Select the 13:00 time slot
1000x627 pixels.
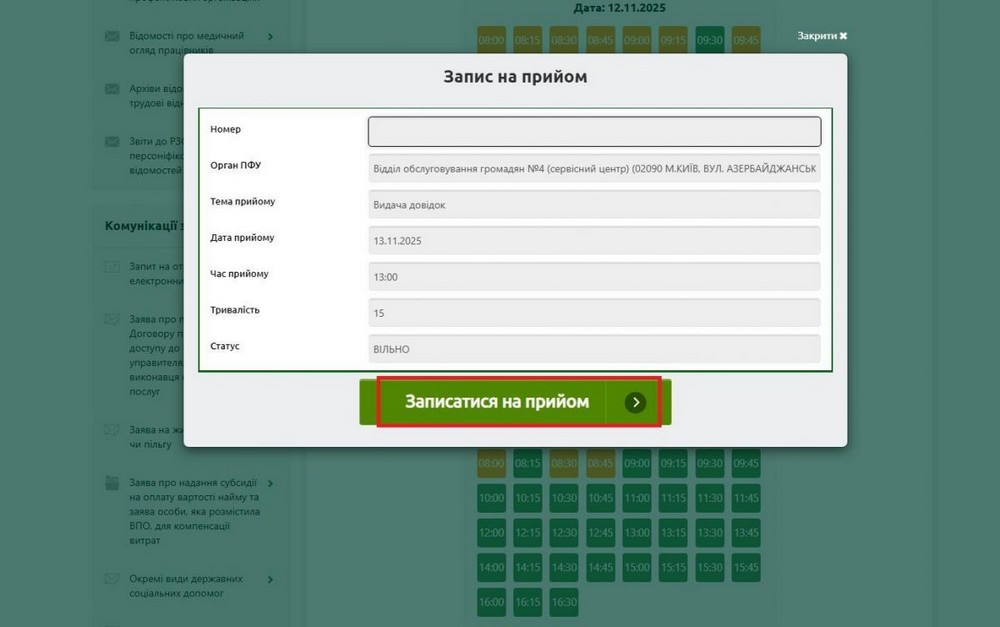pos(637,533)
